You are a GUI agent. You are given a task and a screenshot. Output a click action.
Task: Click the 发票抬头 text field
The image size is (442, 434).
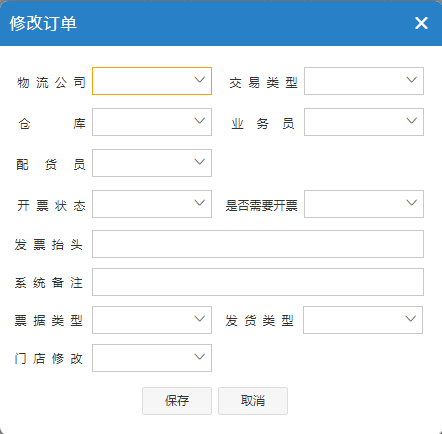coord(258,244)
